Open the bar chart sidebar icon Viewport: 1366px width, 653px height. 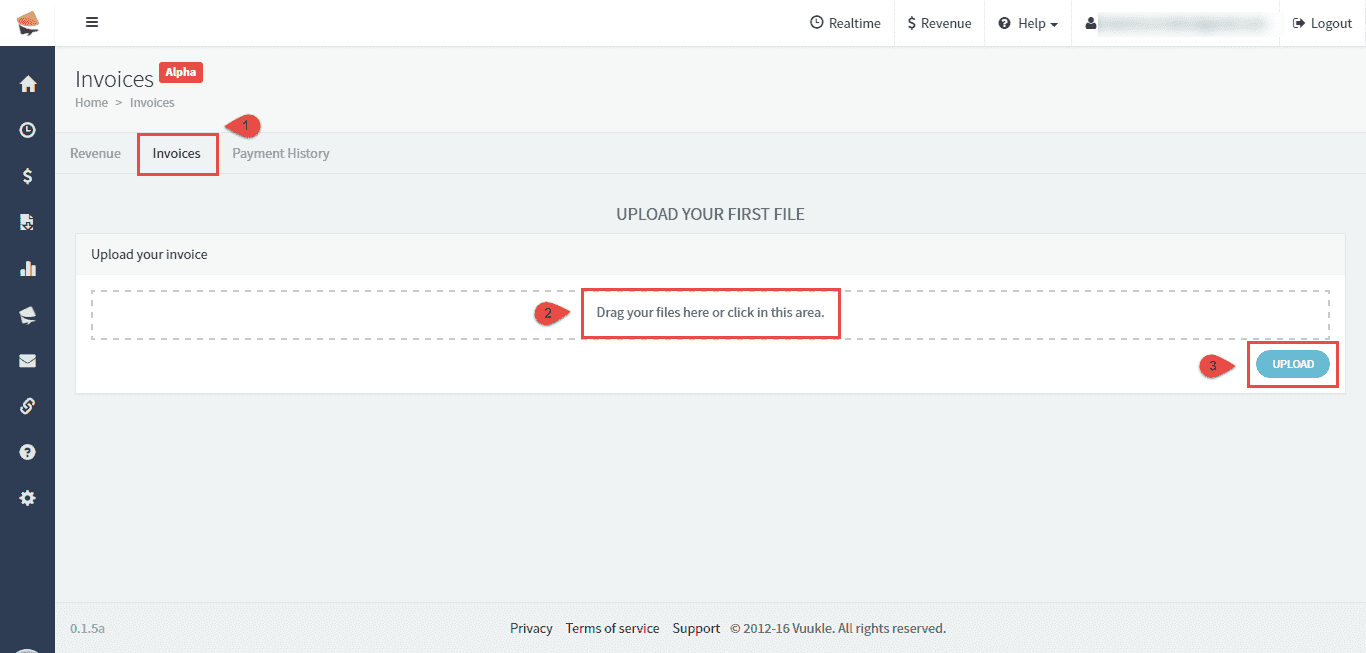(x=28, y=268)
